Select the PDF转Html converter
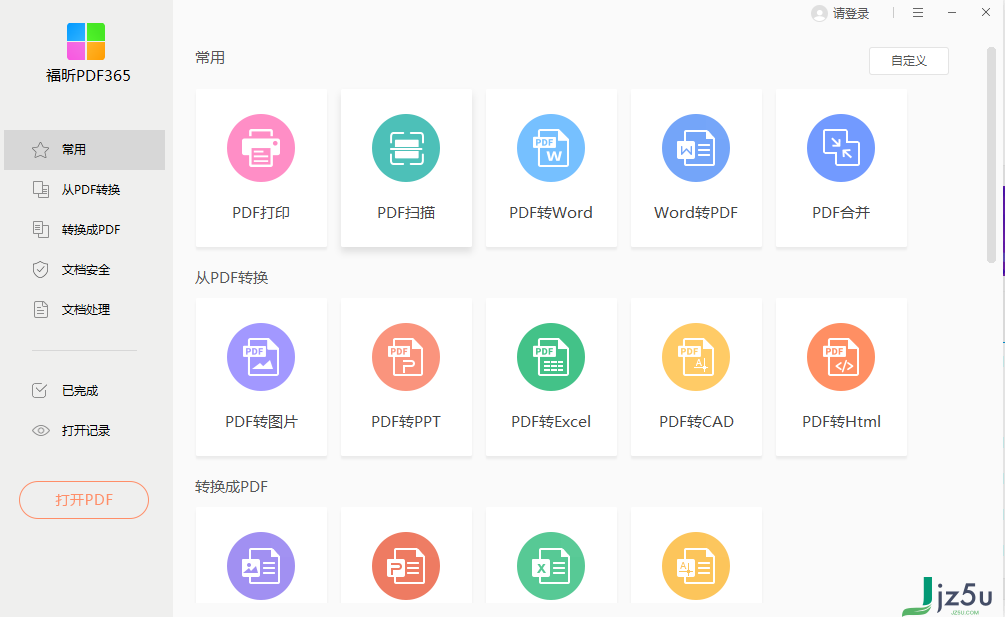The image size is (1005, 617). point(841,377)
